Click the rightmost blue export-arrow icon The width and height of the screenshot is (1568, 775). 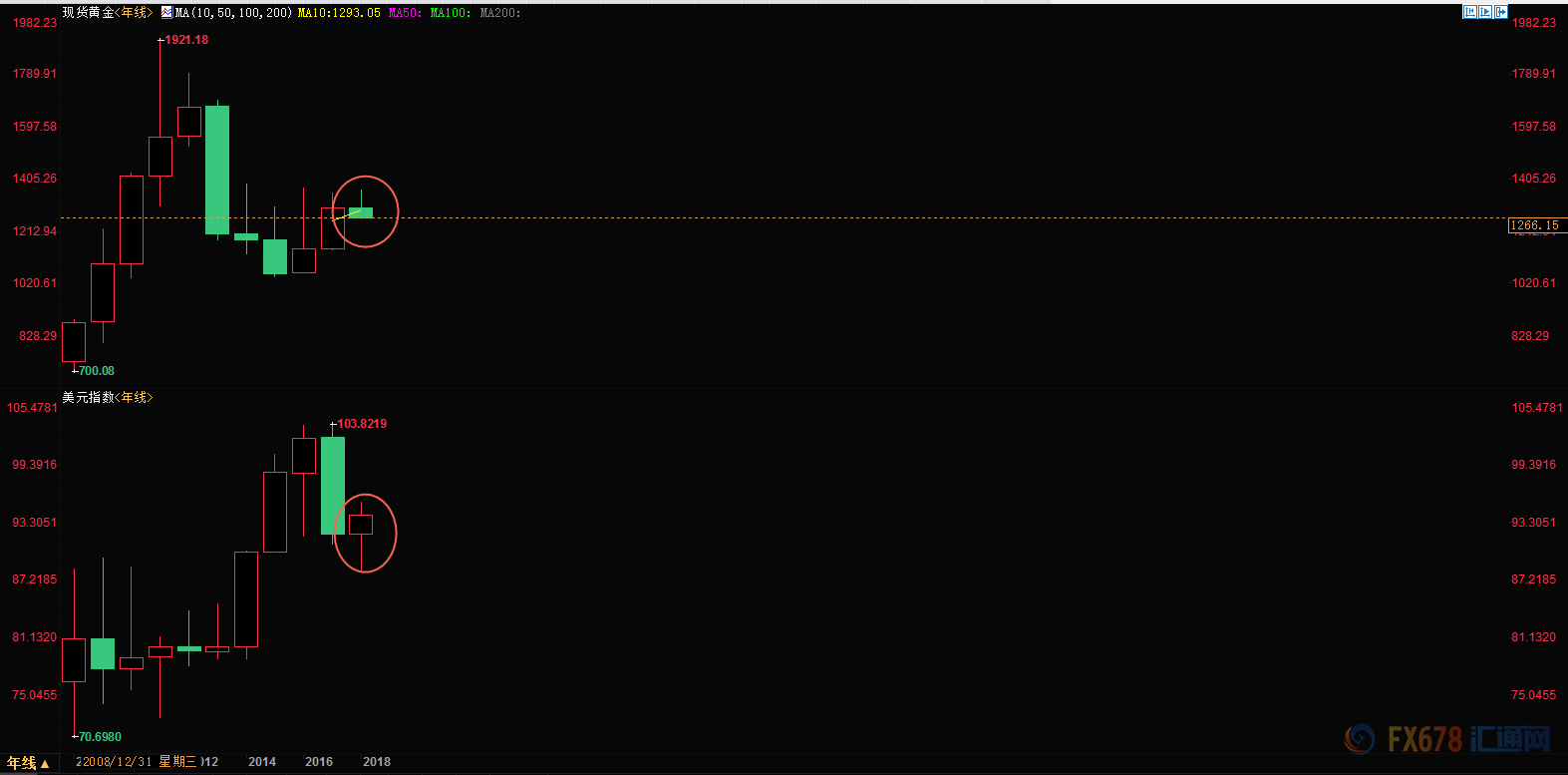[1501, 12]
